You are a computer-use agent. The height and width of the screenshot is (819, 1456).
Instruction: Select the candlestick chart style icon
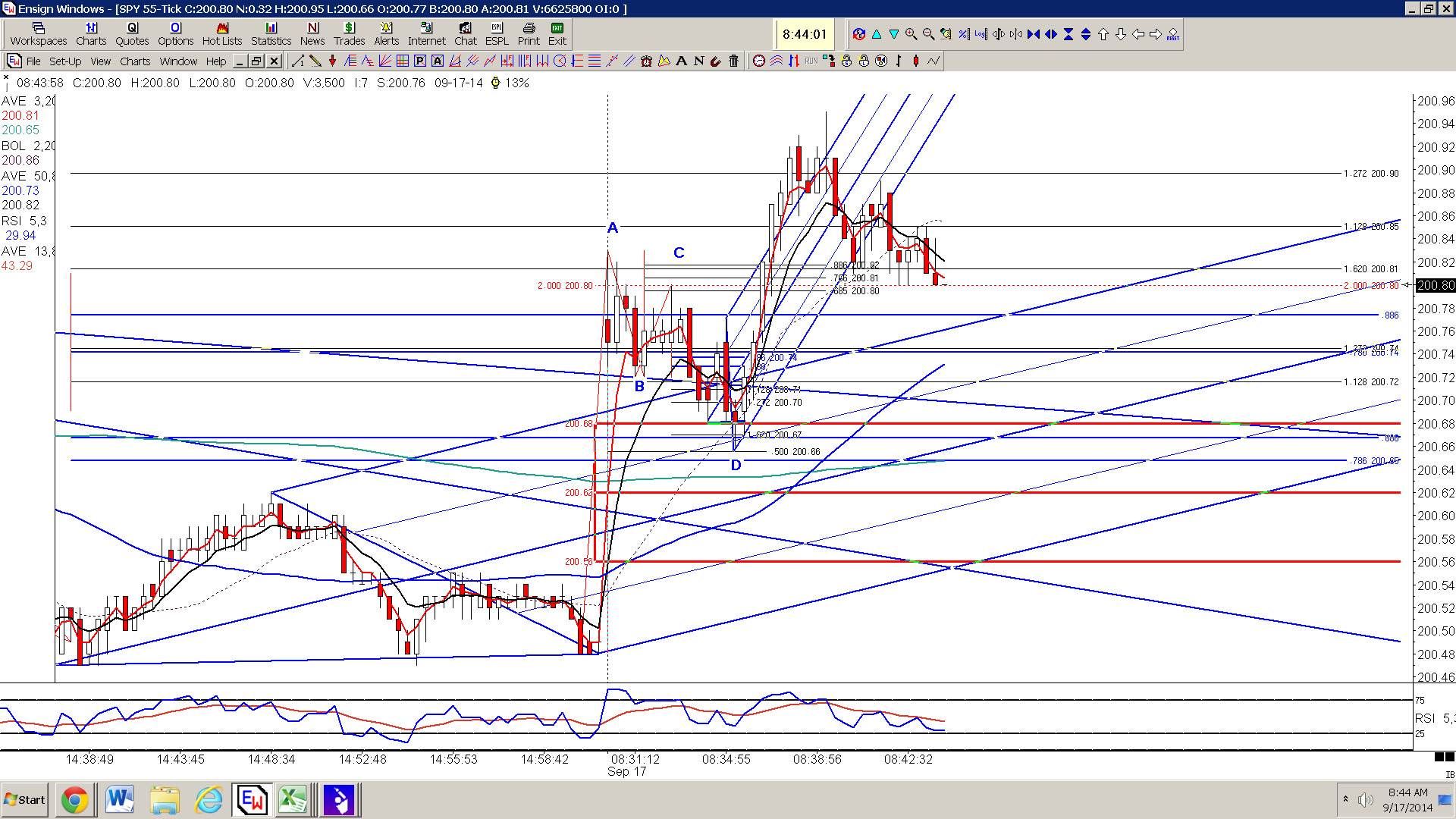coord(916,61)
